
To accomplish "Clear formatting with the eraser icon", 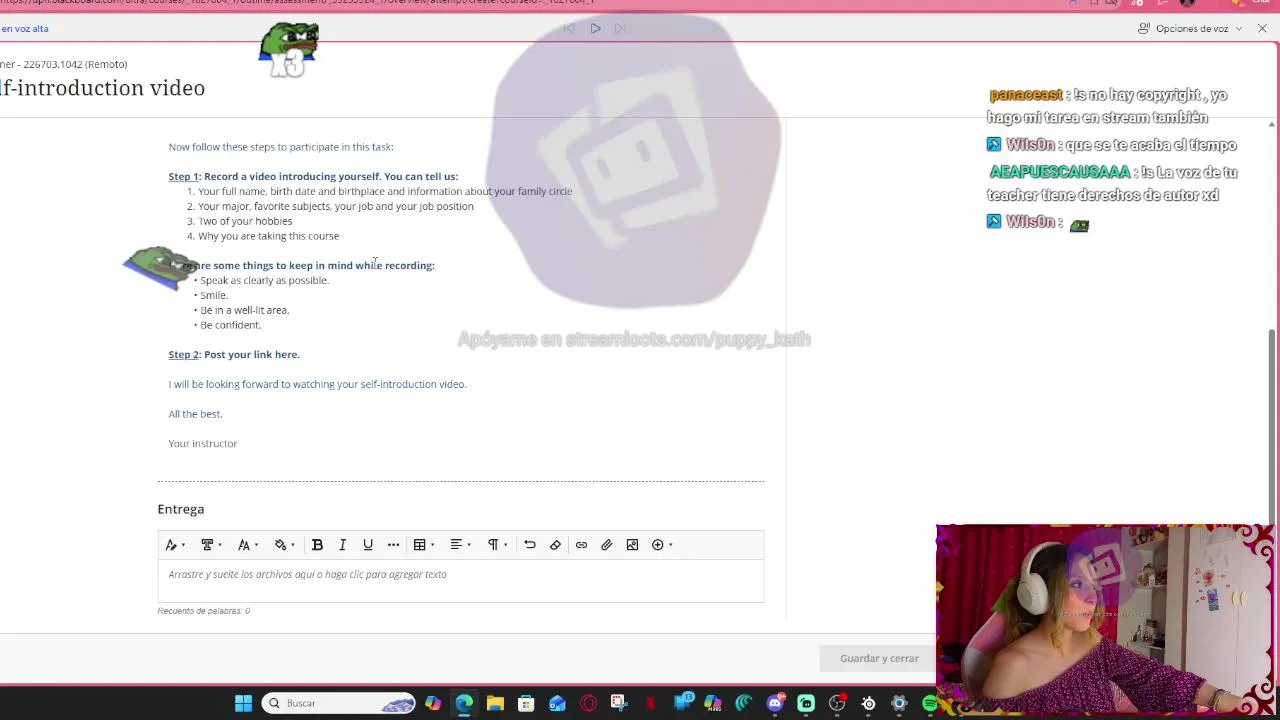I will [x=555, y=545].
